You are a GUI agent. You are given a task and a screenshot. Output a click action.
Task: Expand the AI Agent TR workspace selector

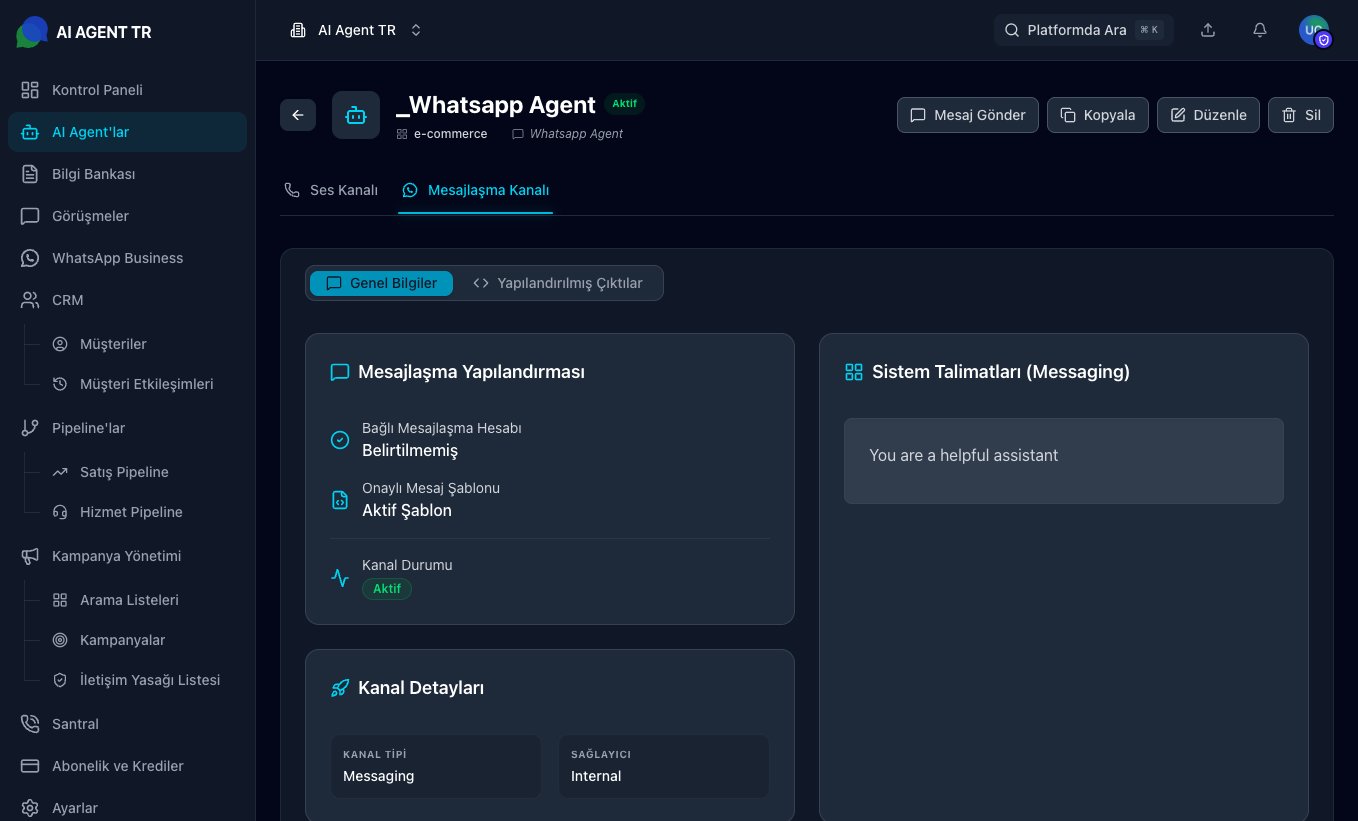click(x=356, y=30)
